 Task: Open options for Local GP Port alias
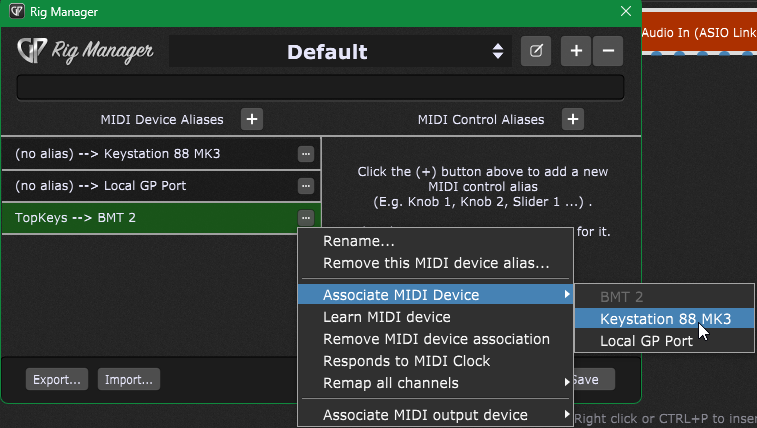click(x=306, y=186)
